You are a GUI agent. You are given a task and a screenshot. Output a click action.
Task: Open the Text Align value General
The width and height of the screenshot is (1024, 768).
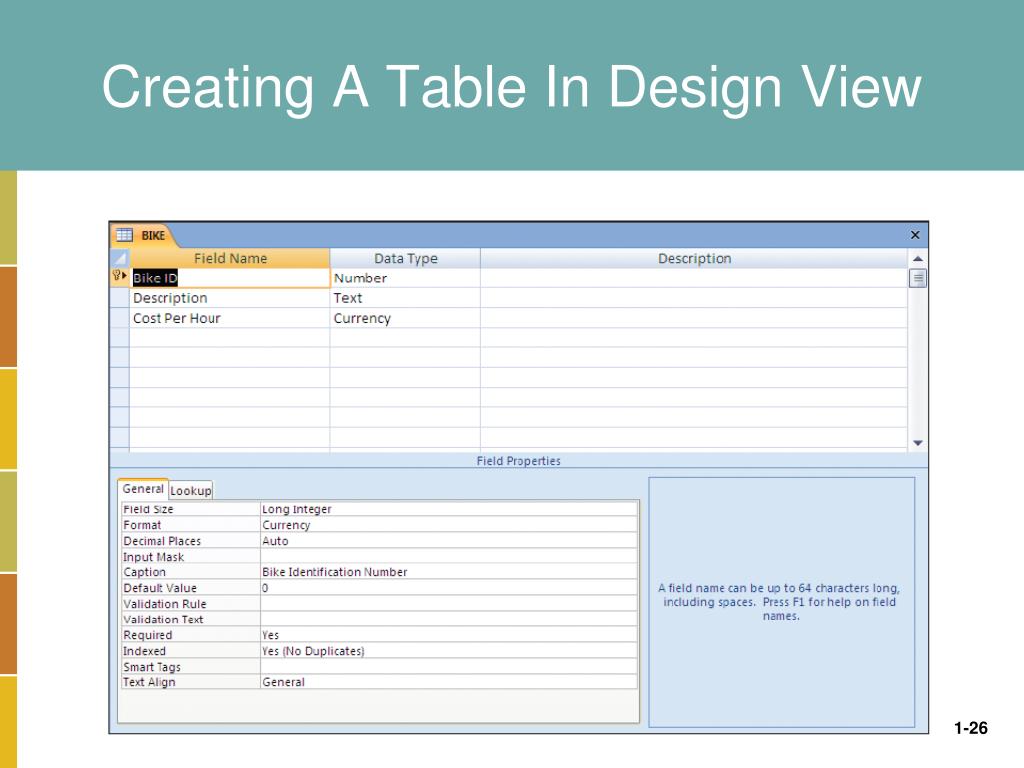tap(449, 682)
